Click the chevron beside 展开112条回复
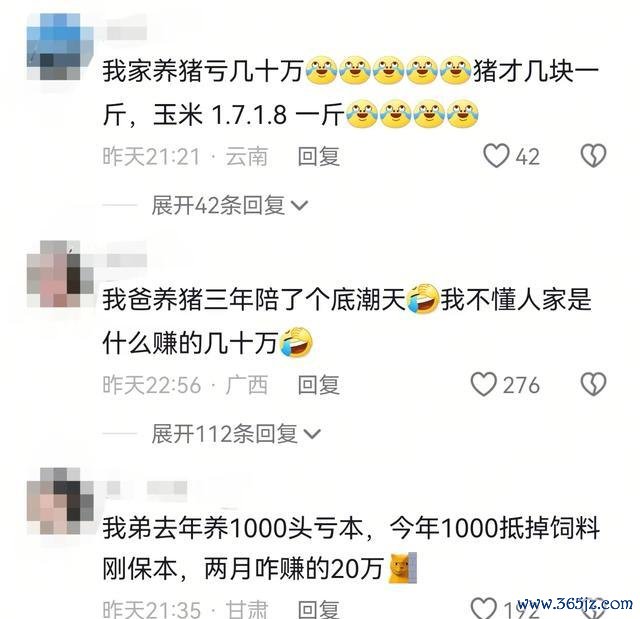Image resolution: width=640 pixels, height=619 pixels. point(313,434)
